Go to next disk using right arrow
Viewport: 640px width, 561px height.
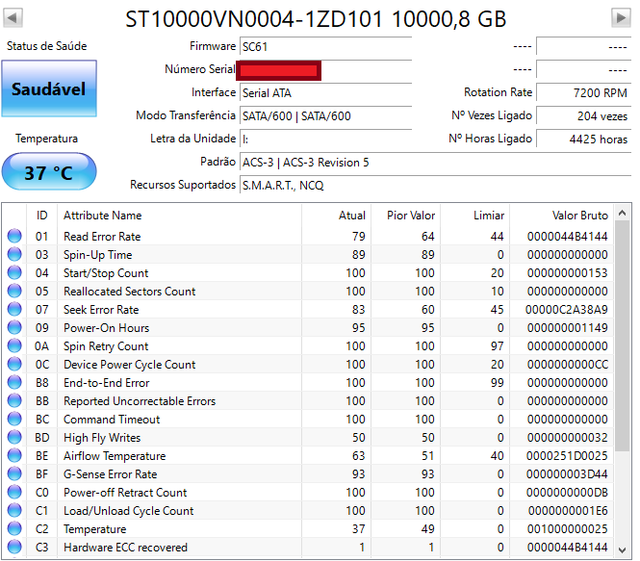click(x=621, y=18)
